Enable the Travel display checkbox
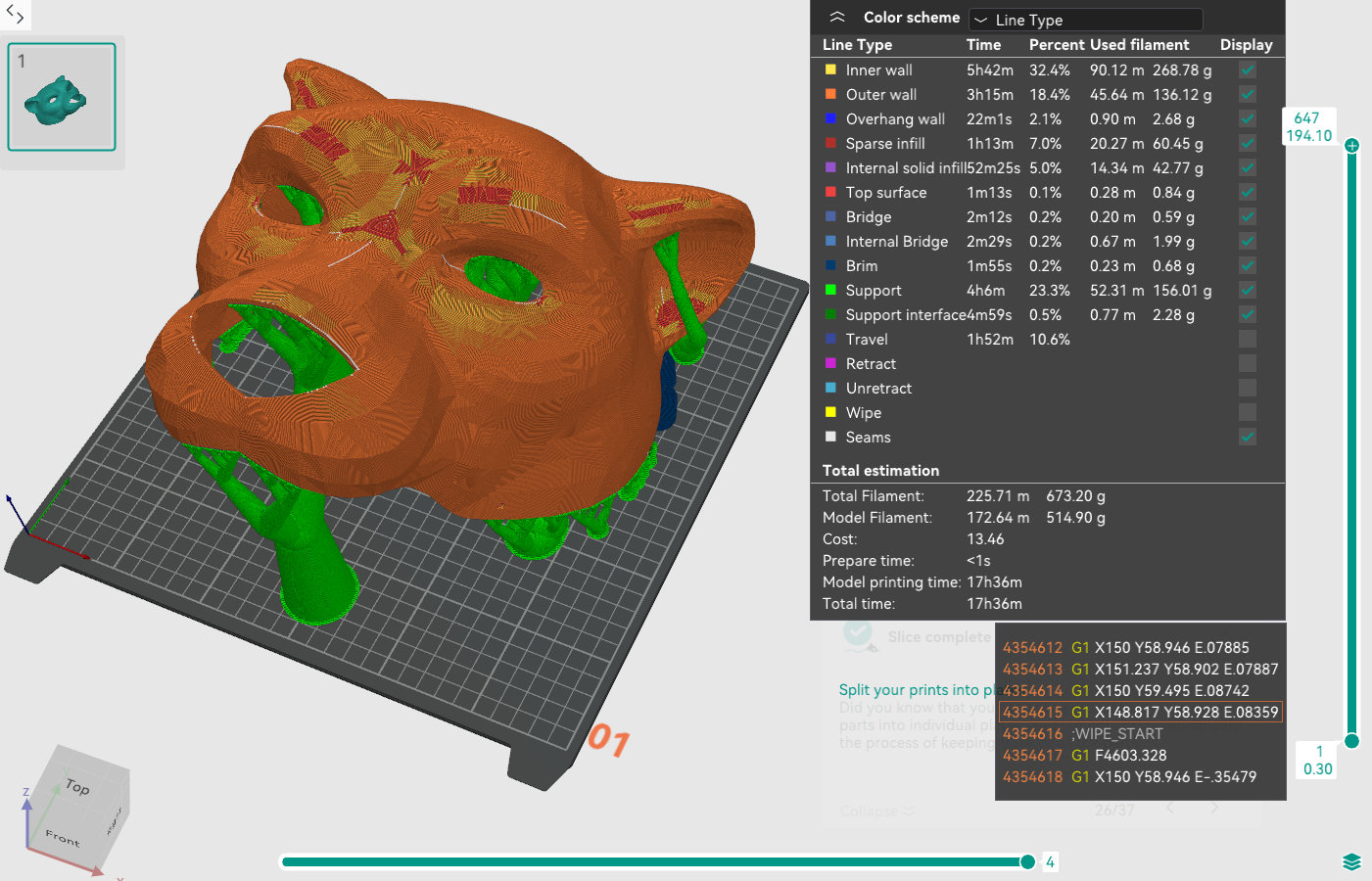Viewport: 1372px width, 881px height. pyautogui.click(x=1247, y=339)
